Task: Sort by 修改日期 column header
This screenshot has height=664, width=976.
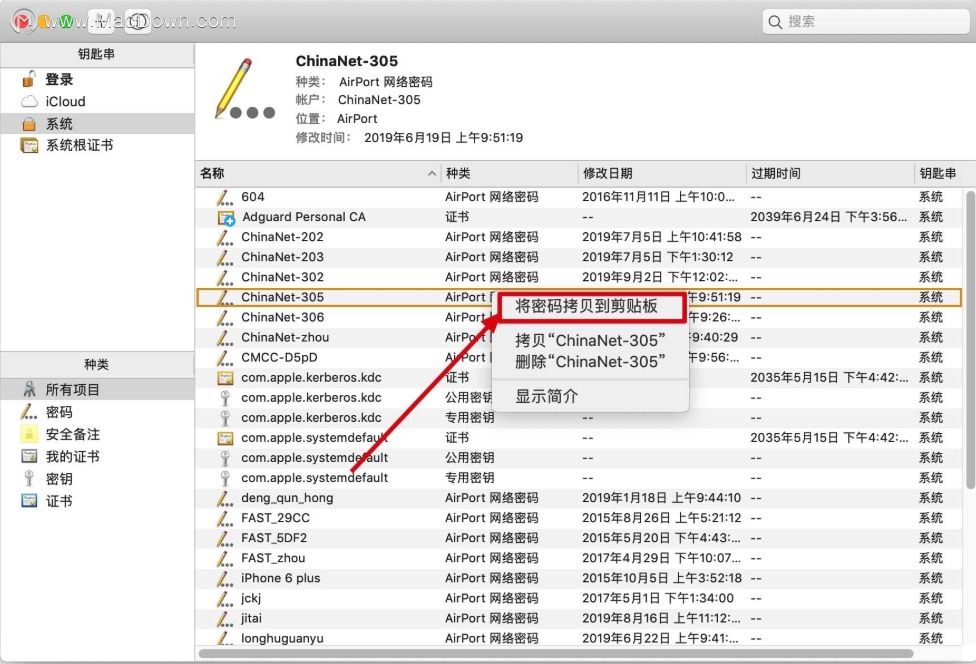Action: (662, 174)
